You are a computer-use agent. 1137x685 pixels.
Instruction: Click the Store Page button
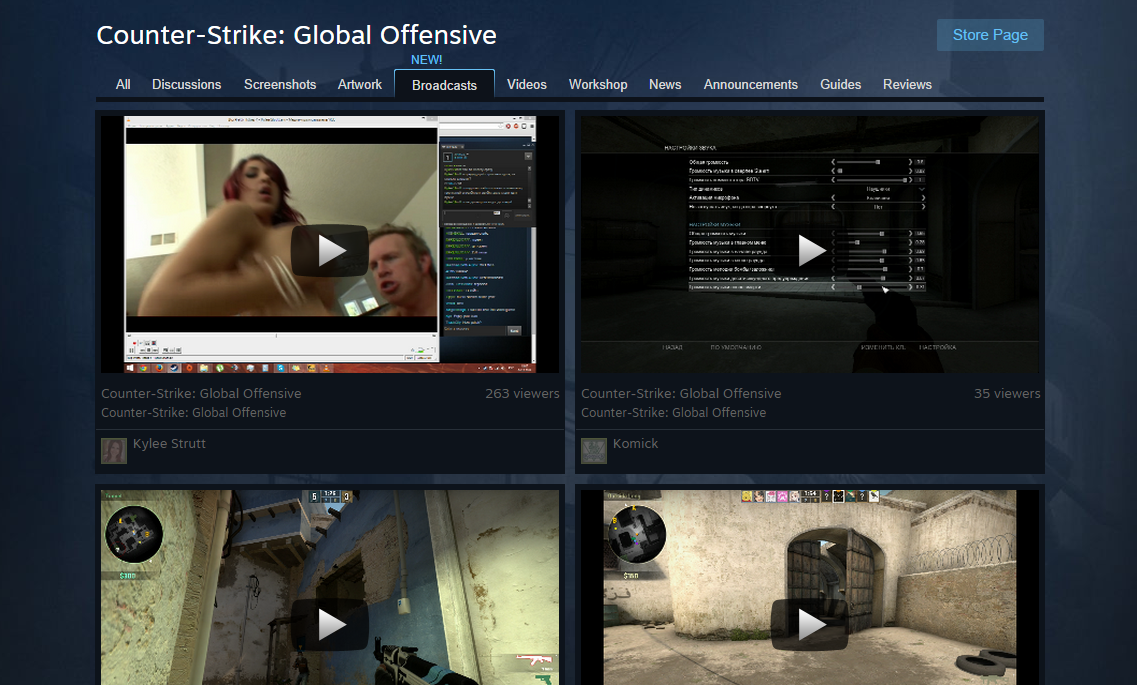coord(990,35)
